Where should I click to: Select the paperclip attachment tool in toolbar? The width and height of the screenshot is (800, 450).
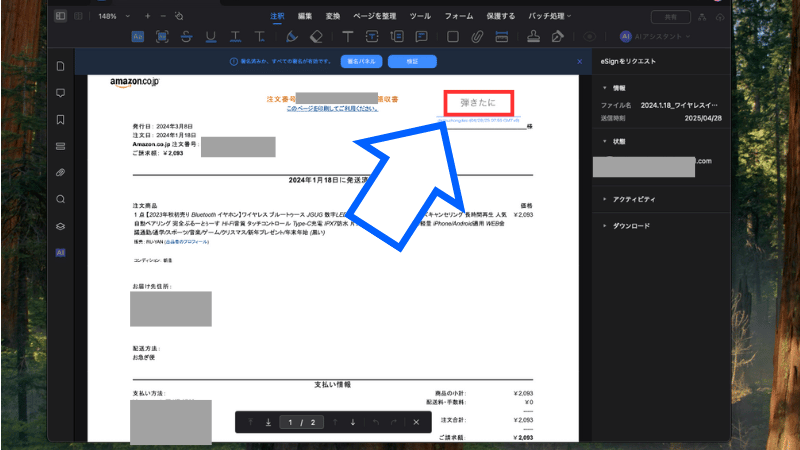pyautogui.click(x=477, y=36)
